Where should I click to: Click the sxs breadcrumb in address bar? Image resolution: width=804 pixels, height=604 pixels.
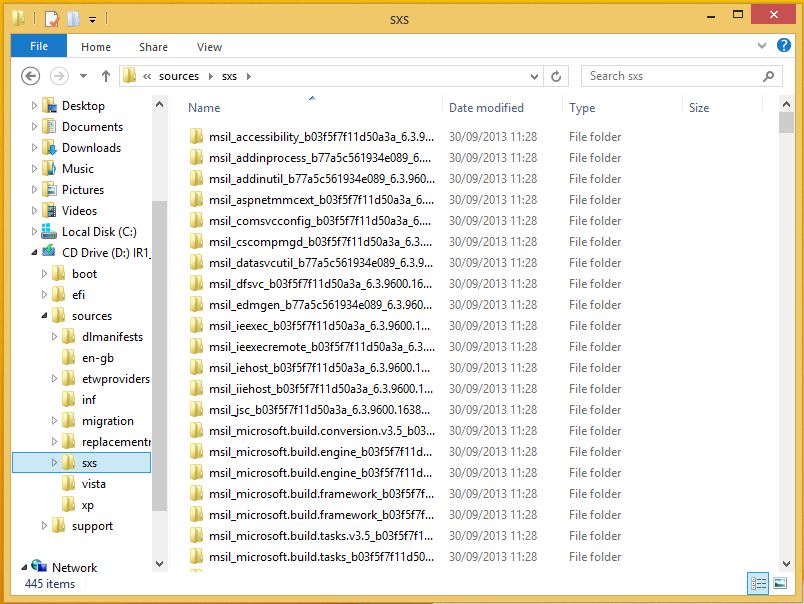[229, 76]
